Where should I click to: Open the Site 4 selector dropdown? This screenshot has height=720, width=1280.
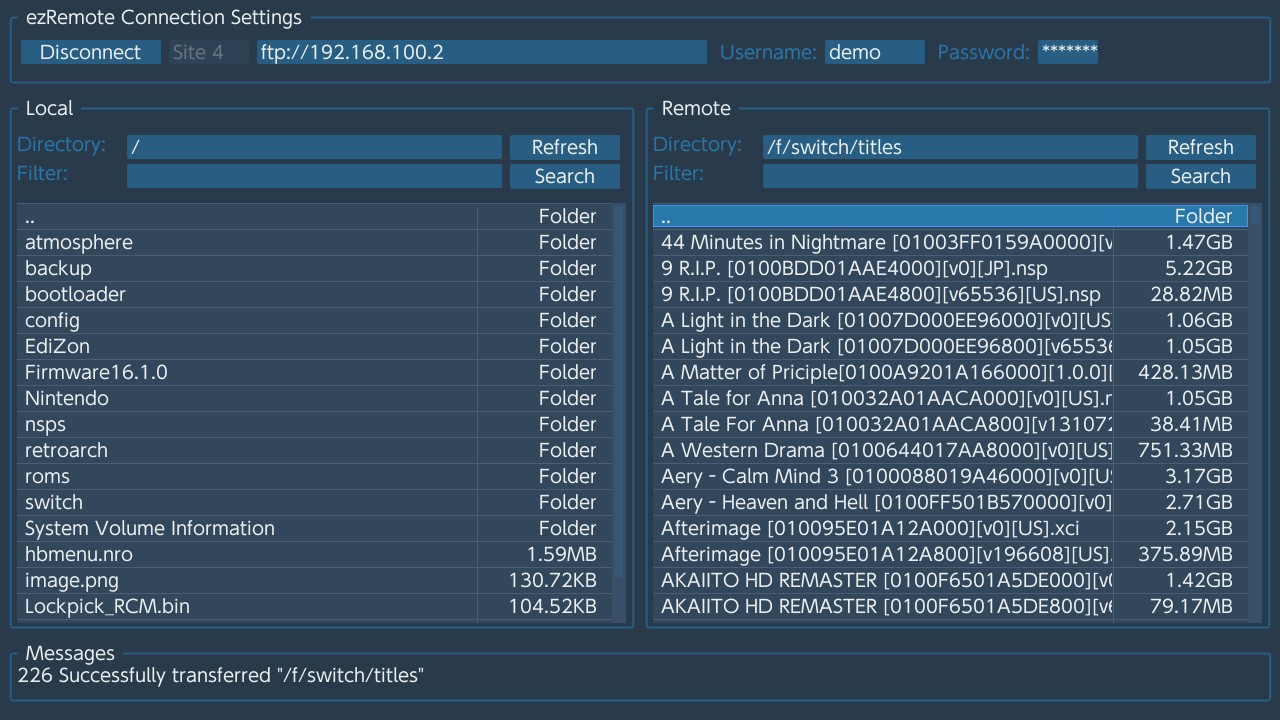[208, 53]
